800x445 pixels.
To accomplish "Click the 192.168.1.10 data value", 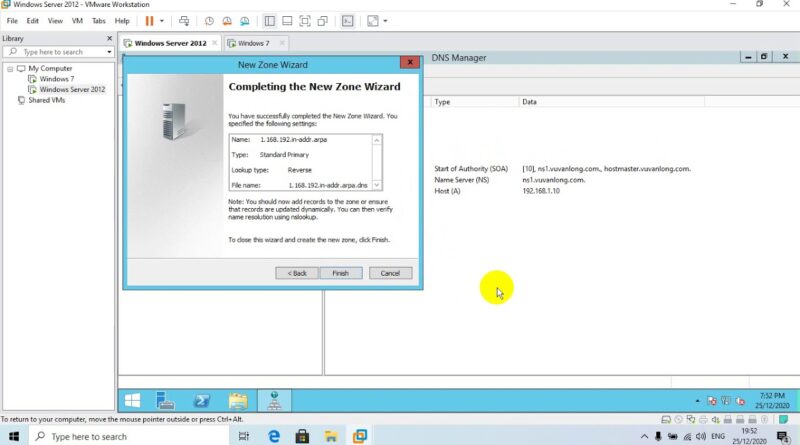I will 541,191.
